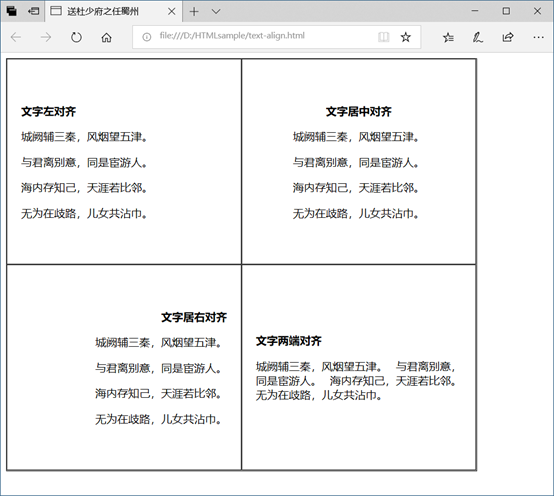This screenshot has height=496, width=554.
Task: Refresh the current page
Action: 76,37
